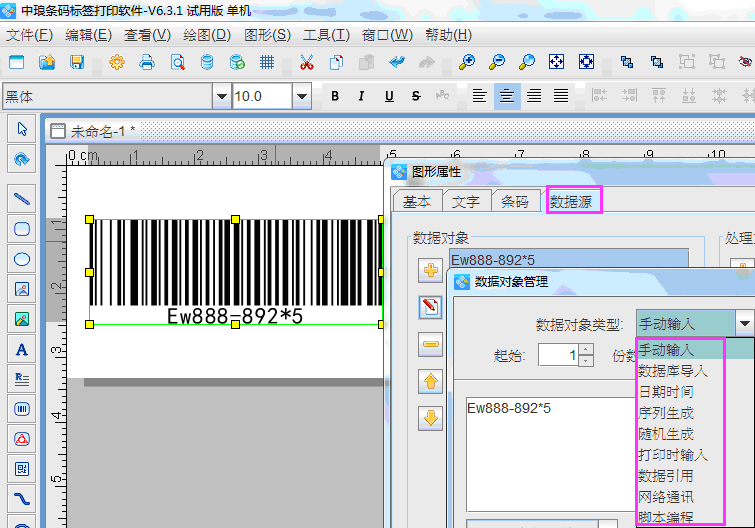Switch to the 条码 tab
The height and width of the screenshot is (528, 755).
514,201
